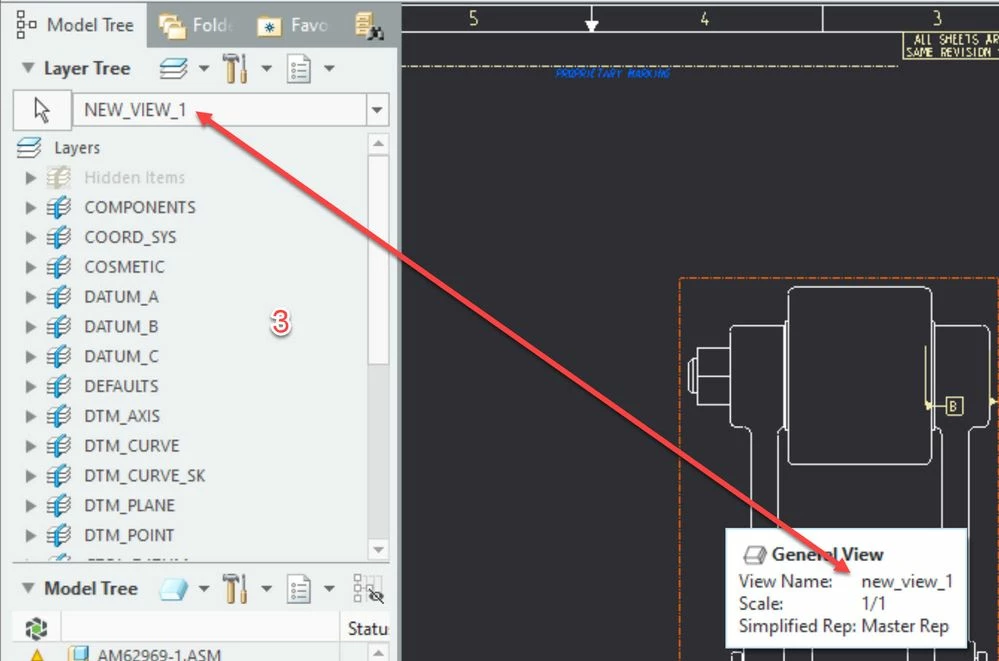This screenshot has width=999, height=661.
Task: Open the Model Tree settings dropdown arrow
Action: click(266, 588)
